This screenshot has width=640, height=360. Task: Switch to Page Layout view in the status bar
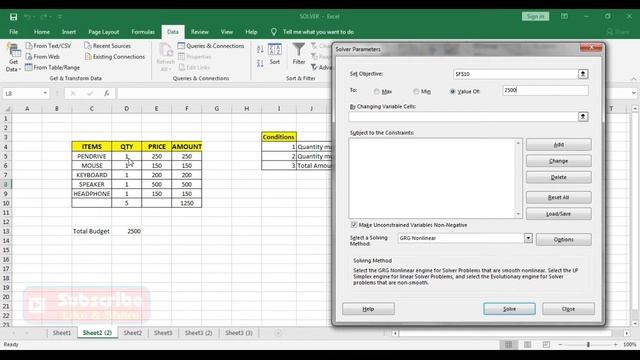click(x=527, y=345)
